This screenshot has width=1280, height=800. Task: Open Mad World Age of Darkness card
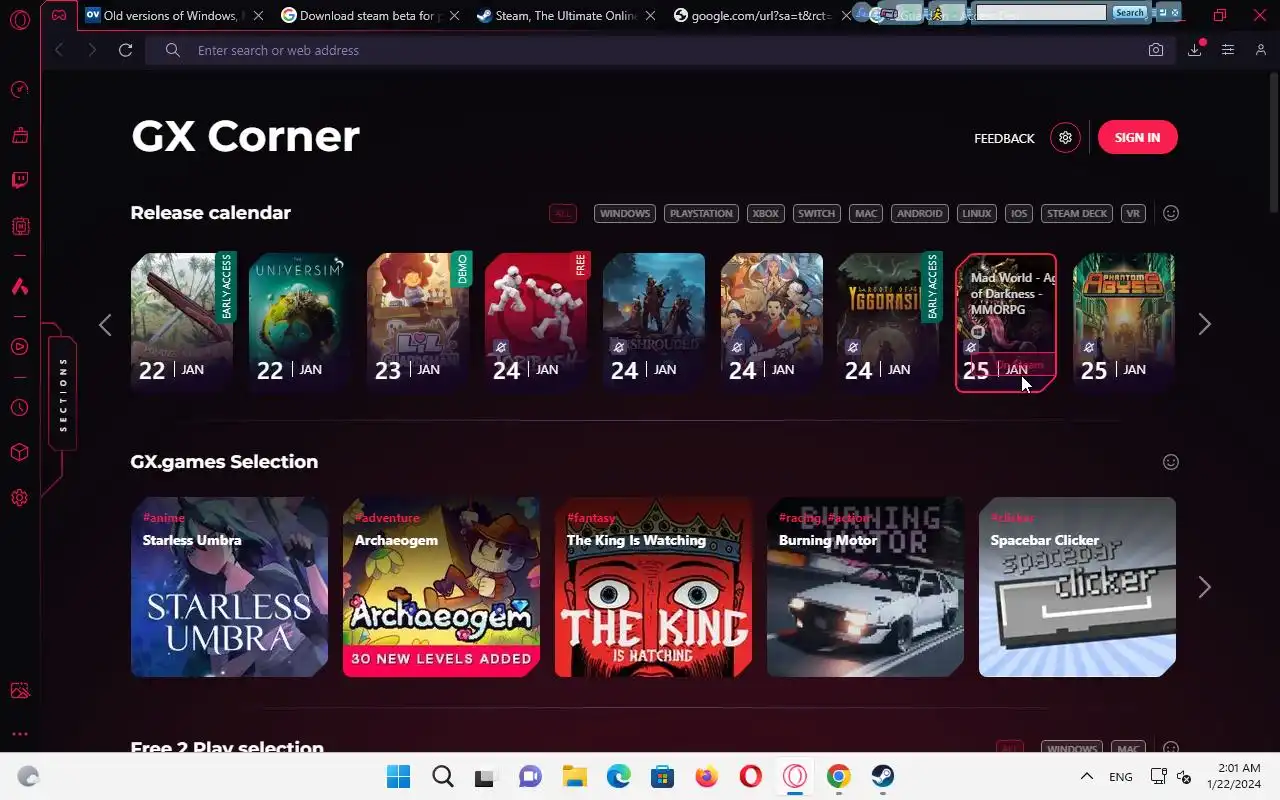click(x=1006, y=322)
